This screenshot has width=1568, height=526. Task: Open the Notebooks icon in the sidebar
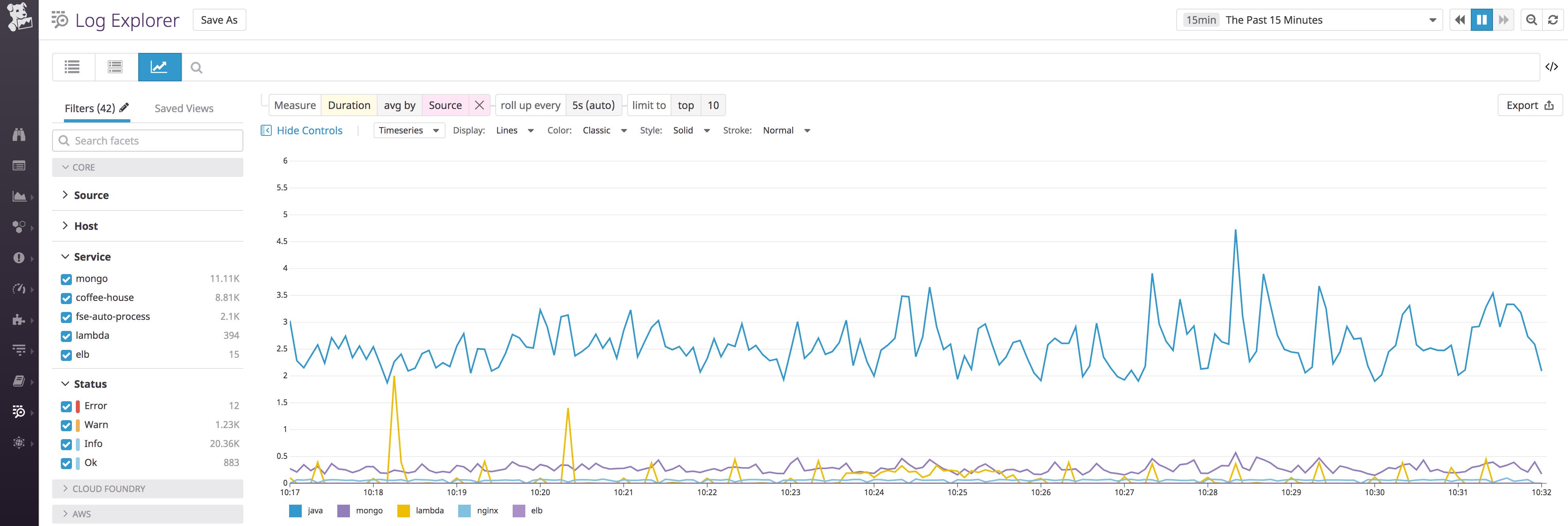(x=19, y=381)
